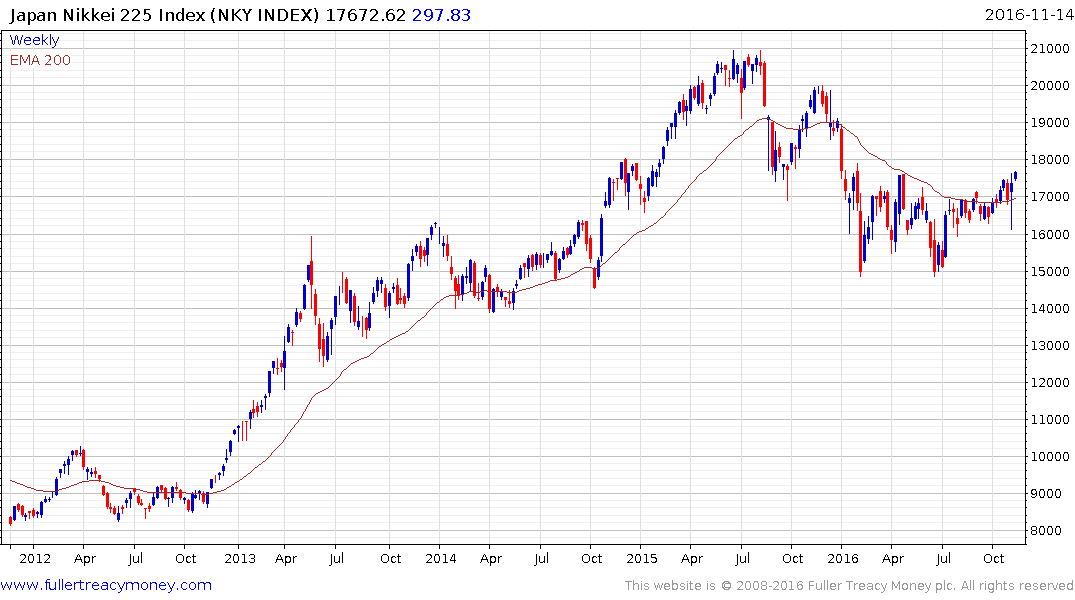Open the www.fullertreacymoney.com link
The width and height of the screenshot is (1075, 600).
coord(106,585)
